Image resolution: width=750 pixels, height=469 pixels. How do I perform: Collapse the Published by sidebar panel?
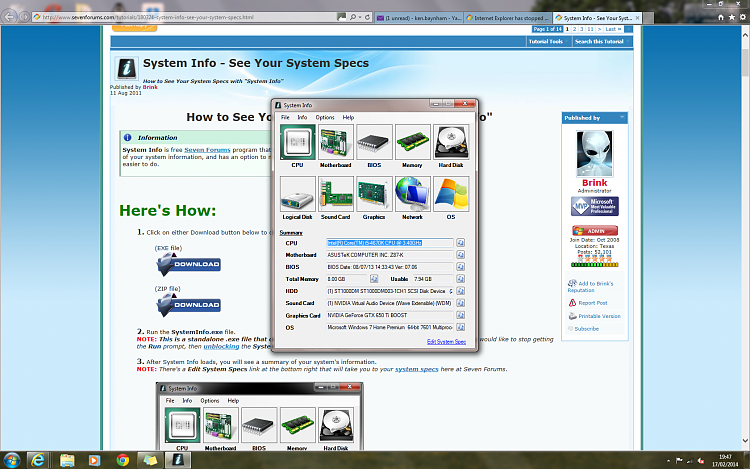622,117
